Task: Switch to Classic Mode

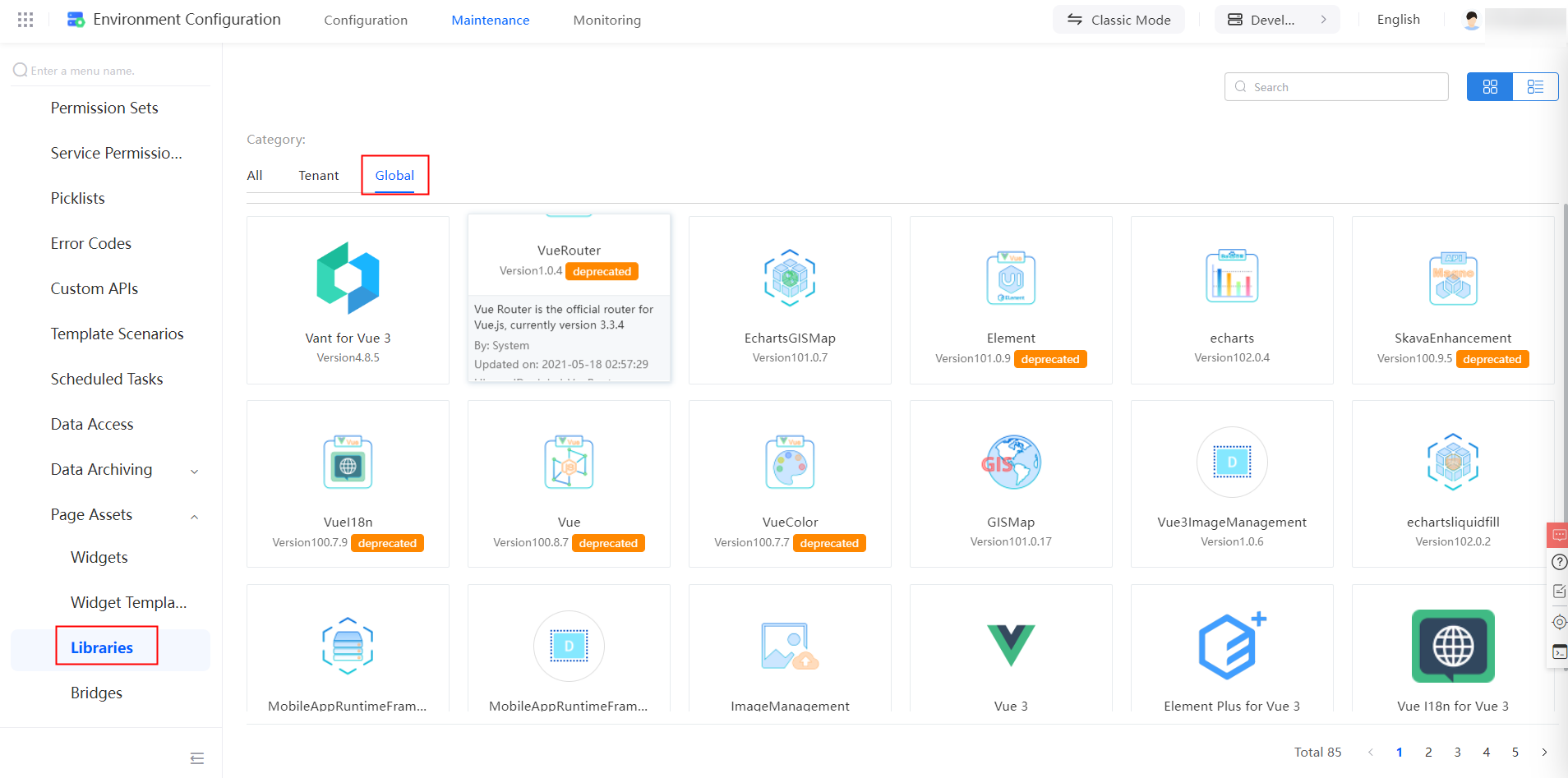Action: tap(1118, 20)
